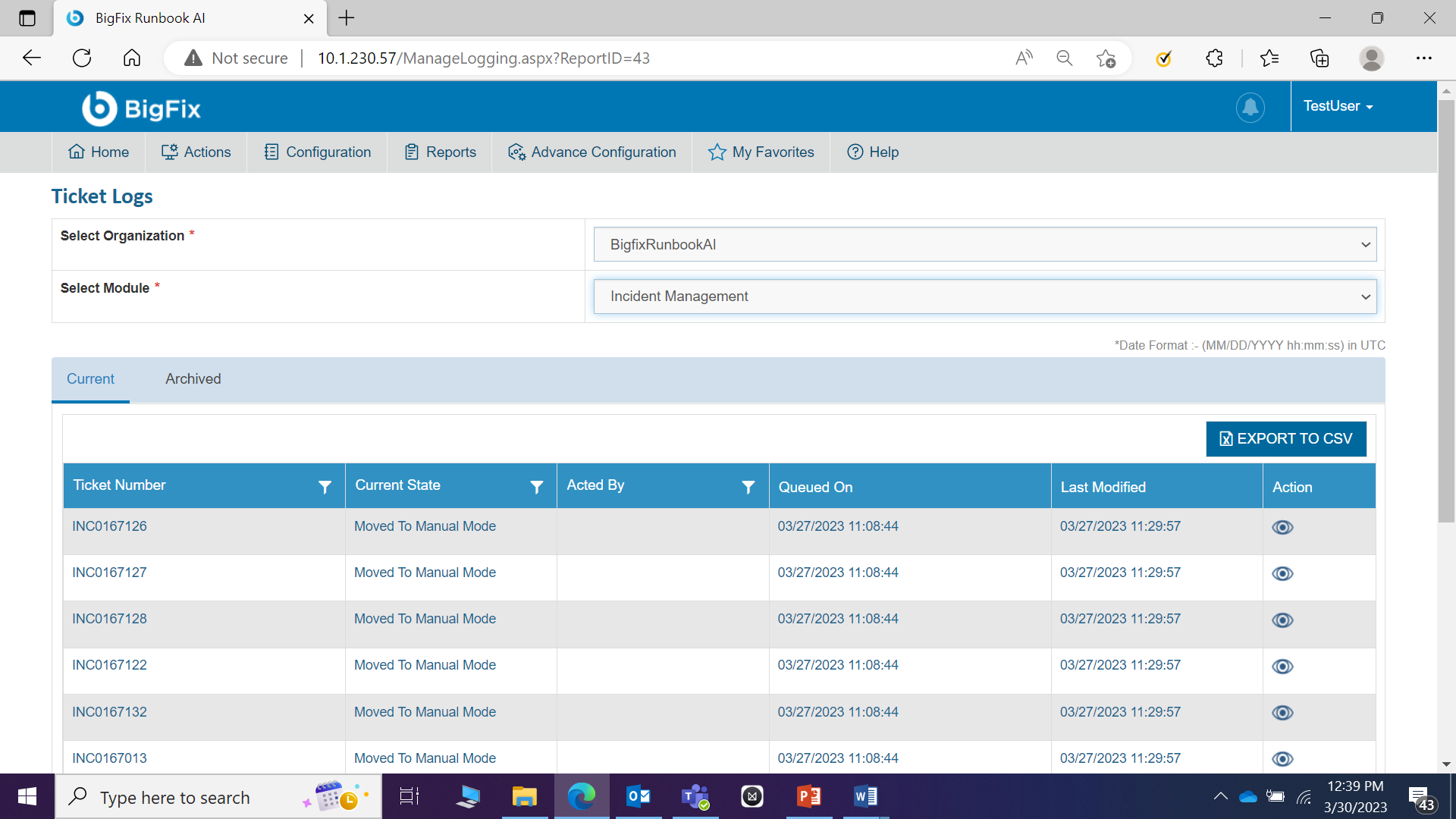The height and width of the screenshot is (819, 1456).
Task: Open ticket INC0167127 link
Action: pyautogui.click(x=109, y=573)
